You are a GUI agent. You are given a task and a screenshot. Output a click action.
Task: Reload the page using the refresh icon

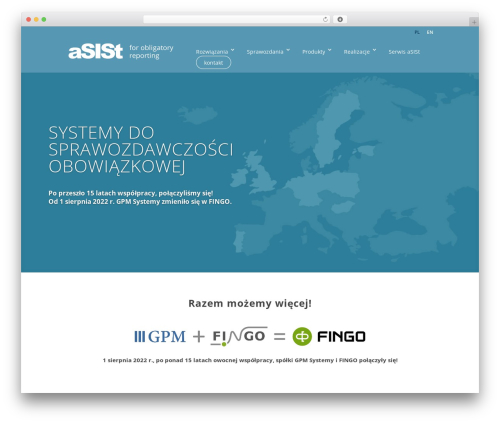[325, 19]
